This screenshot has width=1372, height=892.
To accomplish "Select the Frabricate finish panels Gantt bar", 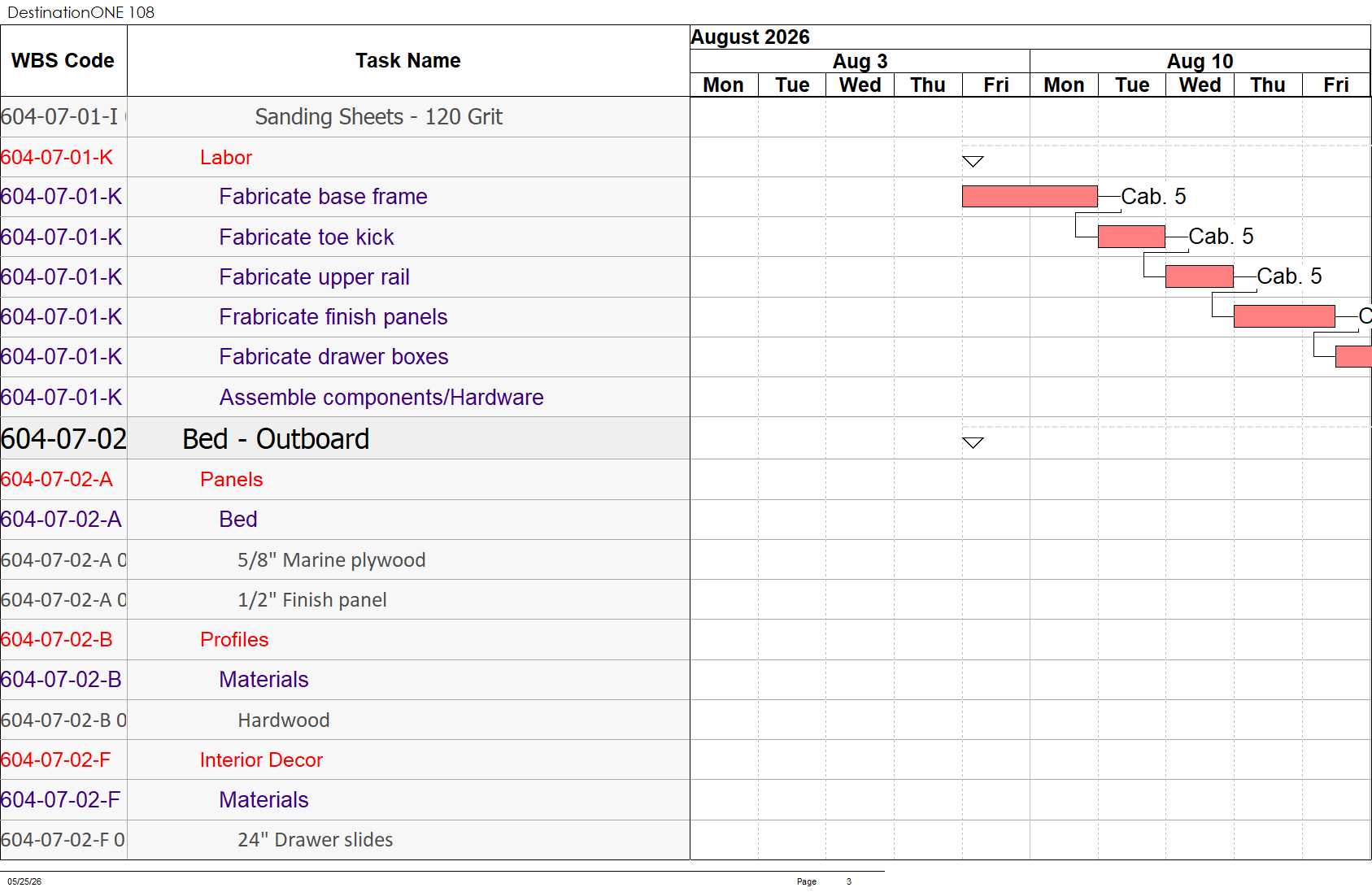I will 1284,316.
